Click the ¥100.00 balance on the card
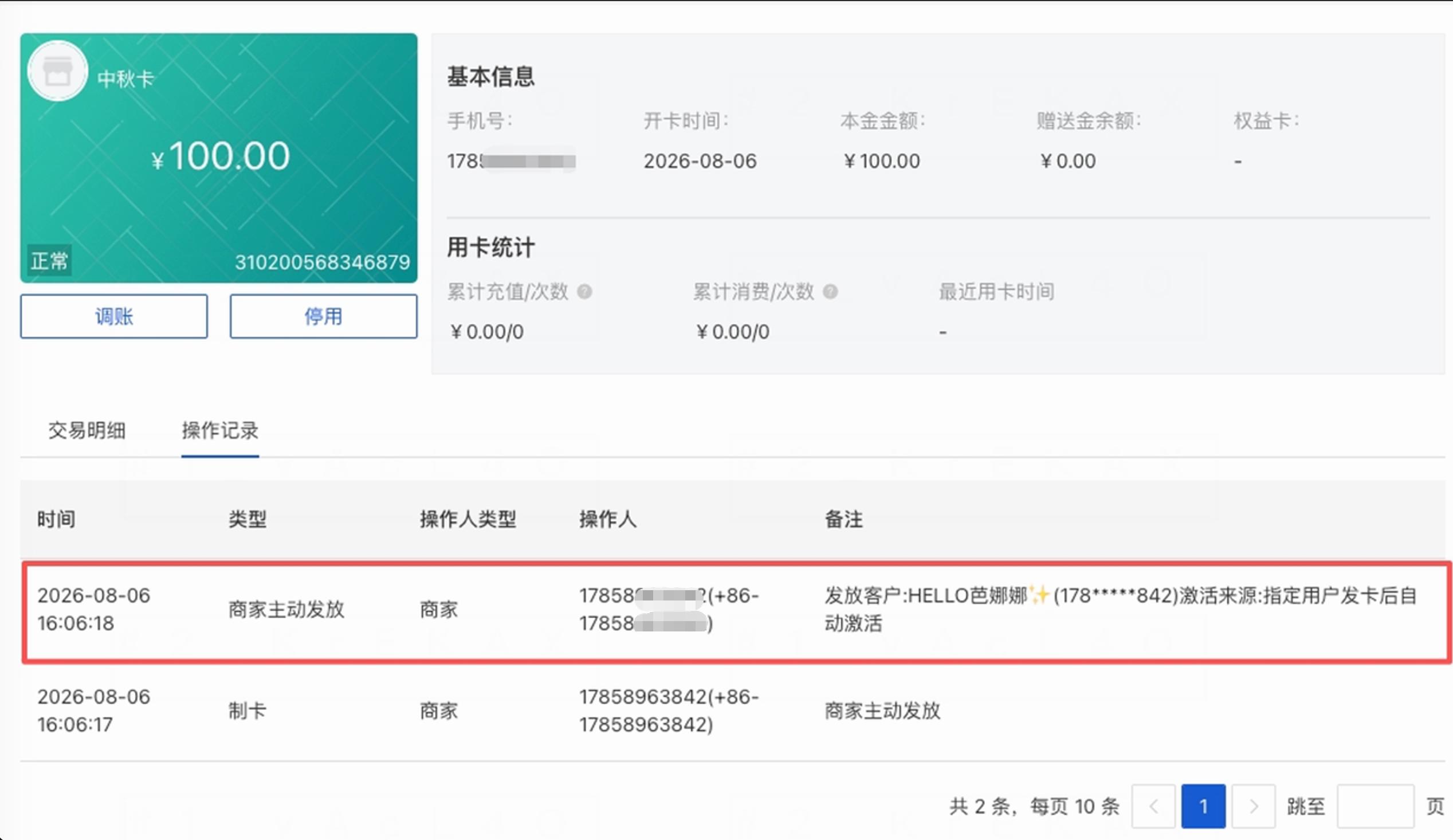This screenshot has width=1453, height=840. point(219,156)
